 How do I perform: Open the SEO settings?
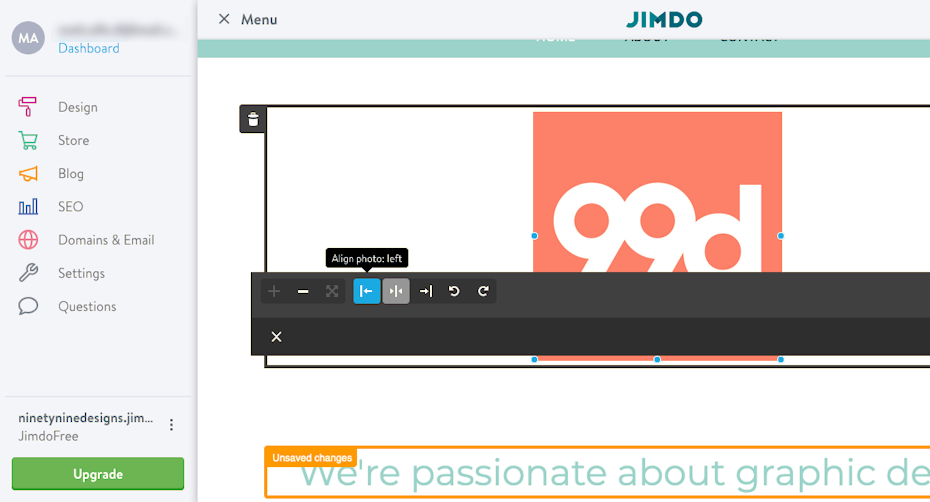70,207
